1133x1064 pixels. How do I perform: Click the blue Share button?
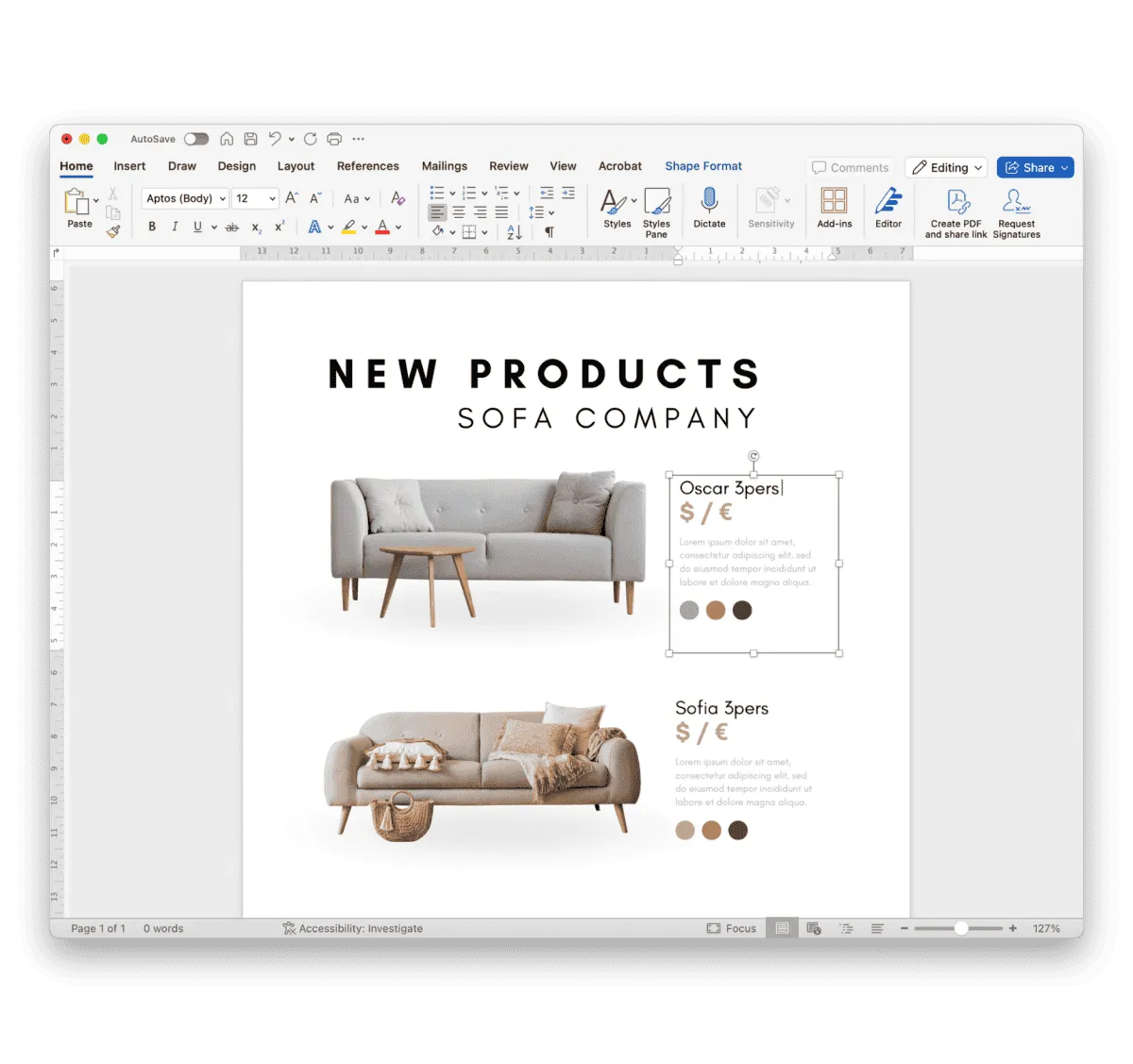[1036, 167]
